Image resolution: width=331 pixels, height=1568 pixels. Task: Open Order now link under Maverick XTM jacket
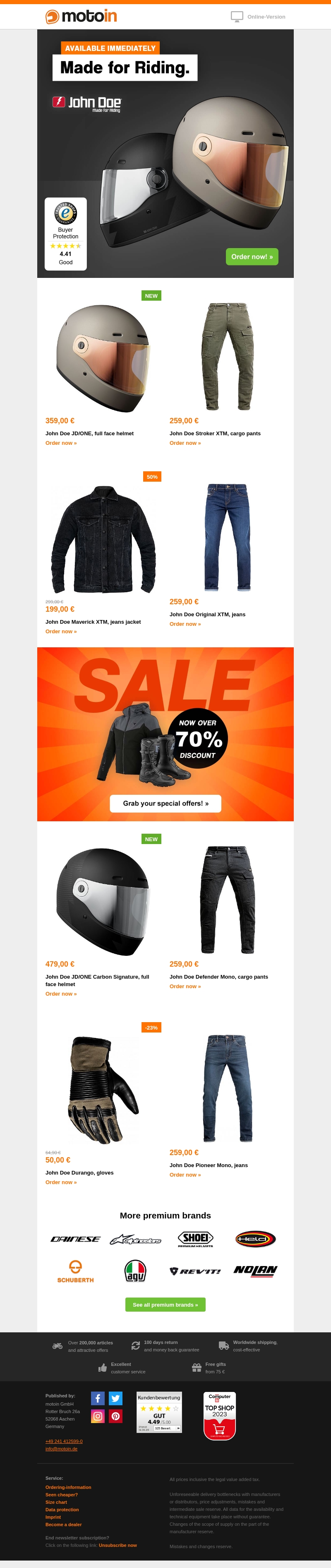click(x=61, y=631)
